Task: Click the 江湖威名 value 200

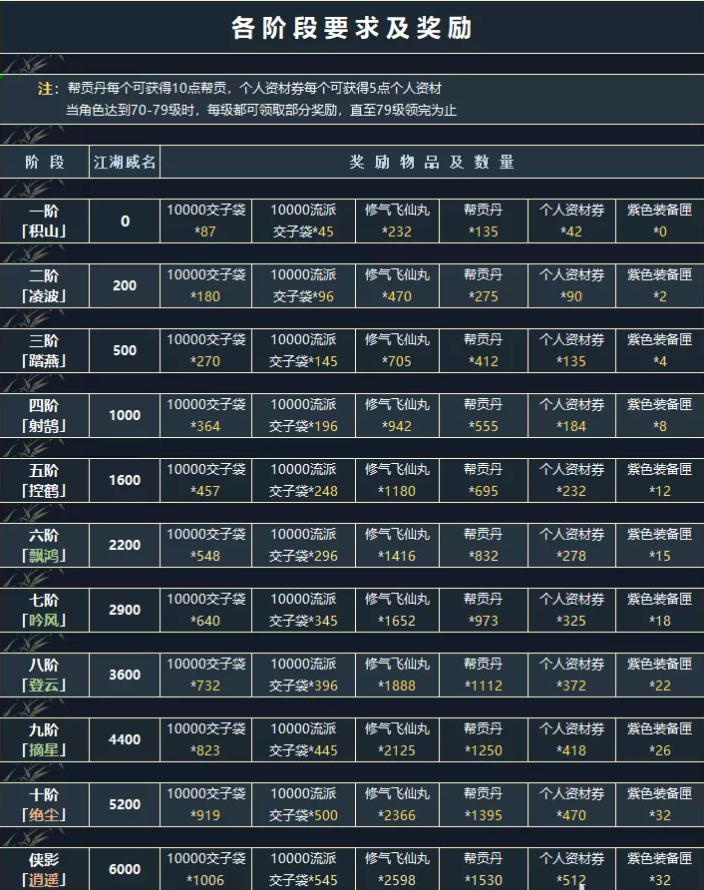Action: tap(124, 286)
